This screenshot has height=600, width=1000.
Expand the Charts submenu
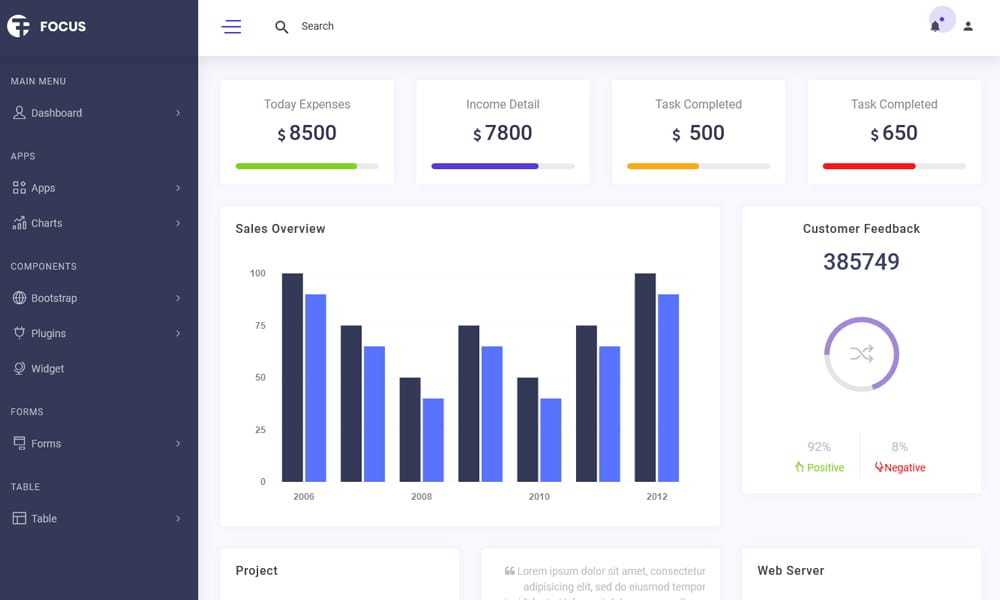181,223
